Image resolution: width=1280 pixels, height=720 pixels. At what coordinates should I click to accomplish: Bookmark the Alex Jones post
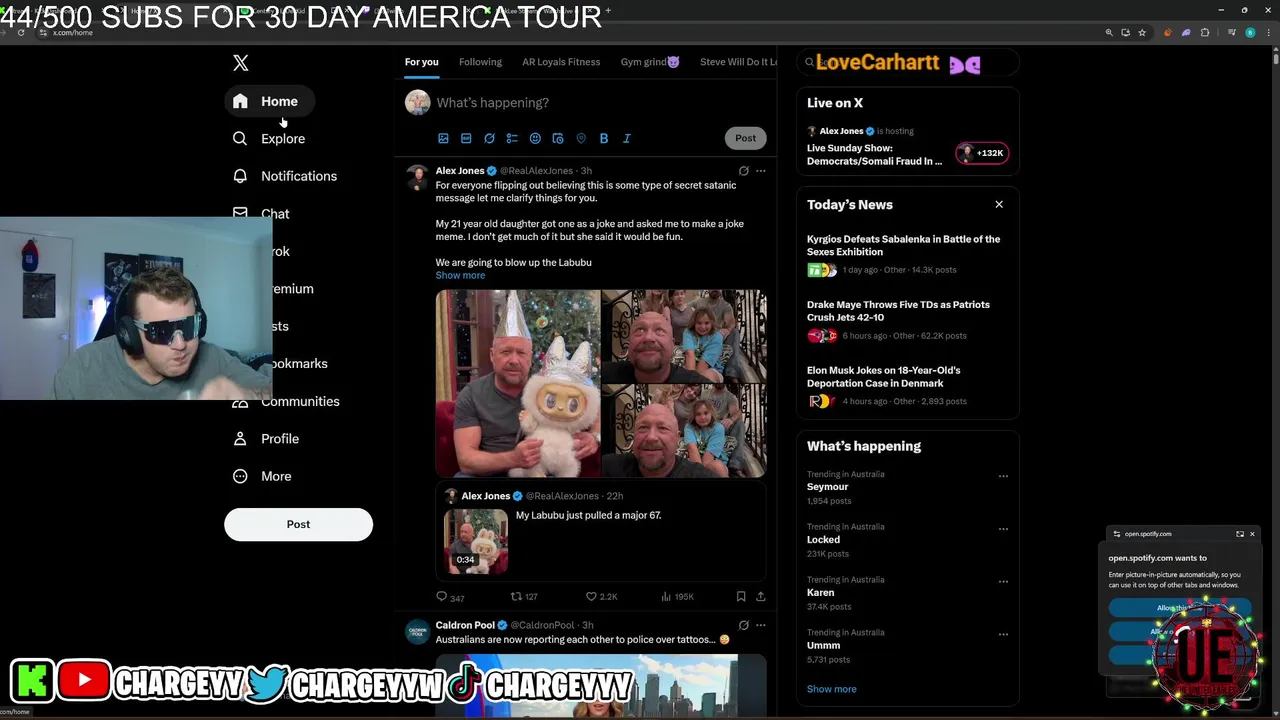pos(741,597)
